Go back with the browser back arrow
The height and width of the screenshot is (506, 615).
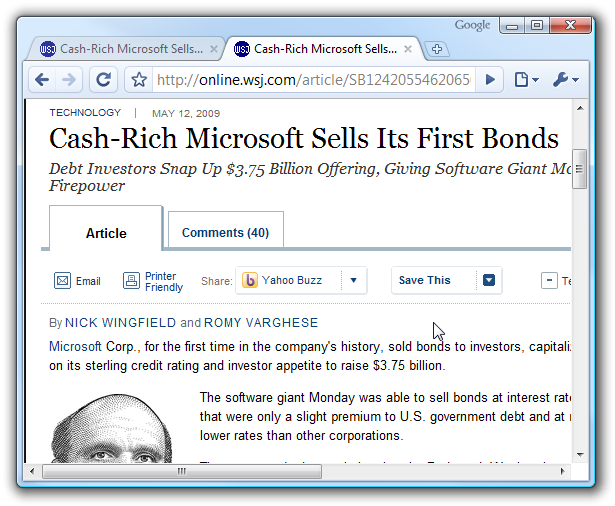tap(42, 80)
